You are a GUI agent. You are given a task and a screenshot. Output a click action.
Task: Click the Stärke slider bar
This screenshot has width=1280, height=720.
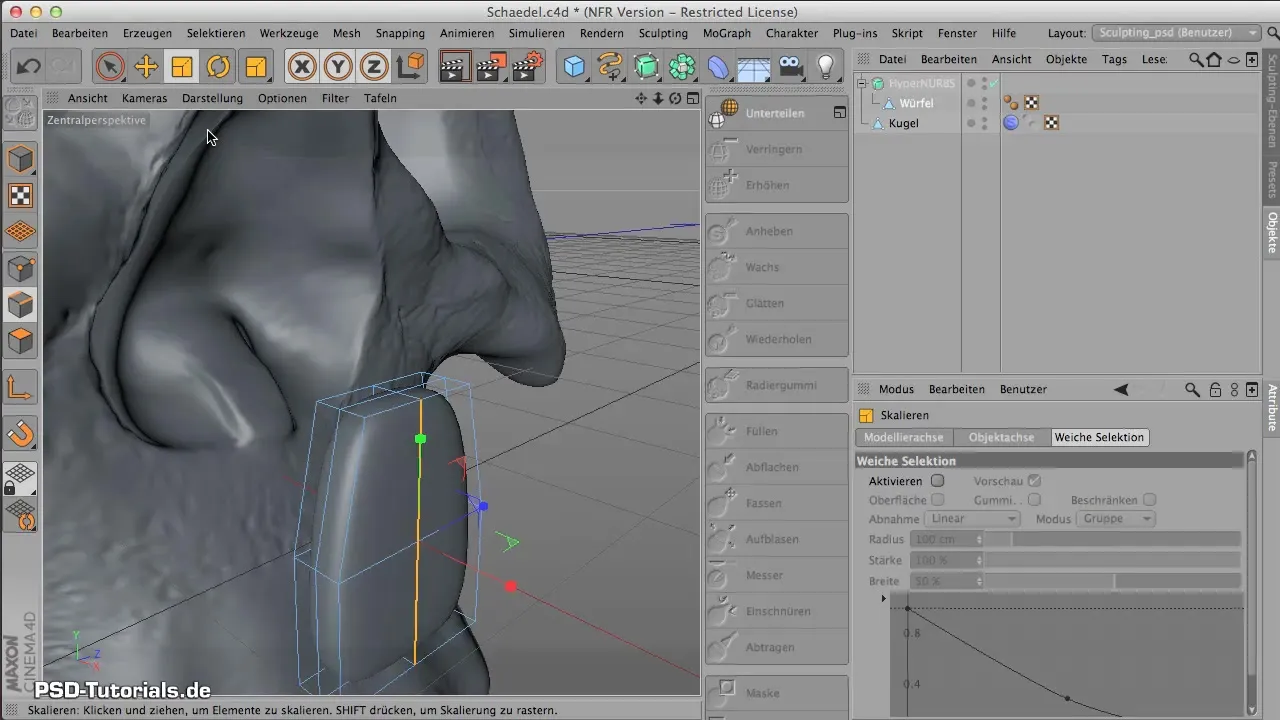[x=1113, y=560]
